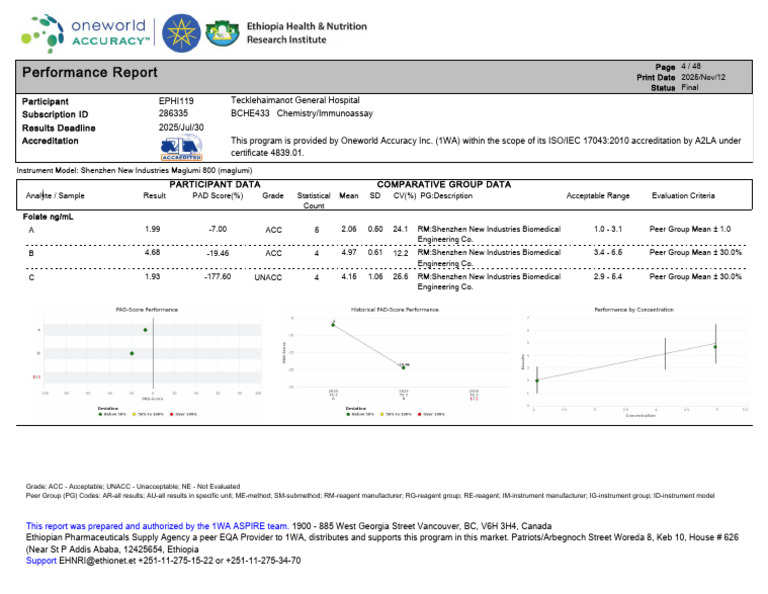Image resolution: width=768 pixels, height=594 pixels.
Task: Click acceptable range 1.0 - 3.1
Action: [608, 229]
